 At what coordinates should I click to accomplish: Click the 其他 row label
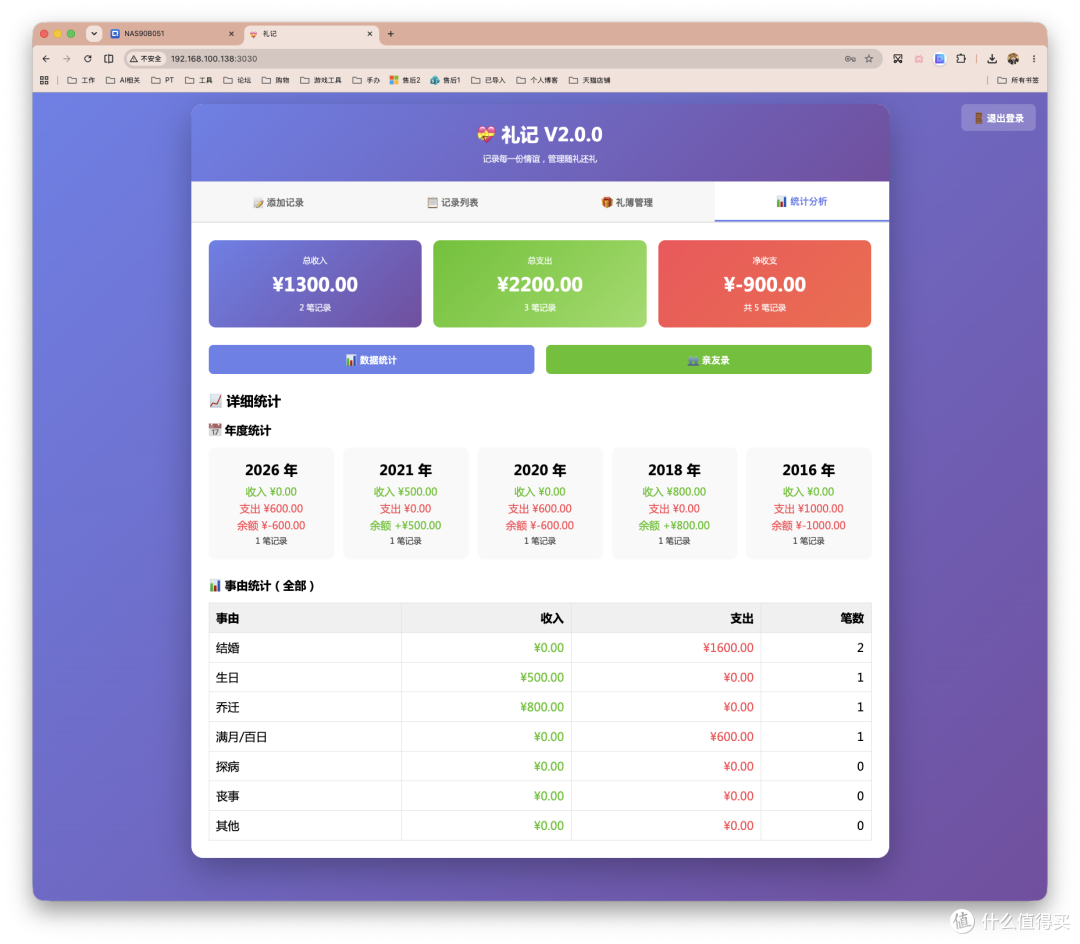point(228,826)
